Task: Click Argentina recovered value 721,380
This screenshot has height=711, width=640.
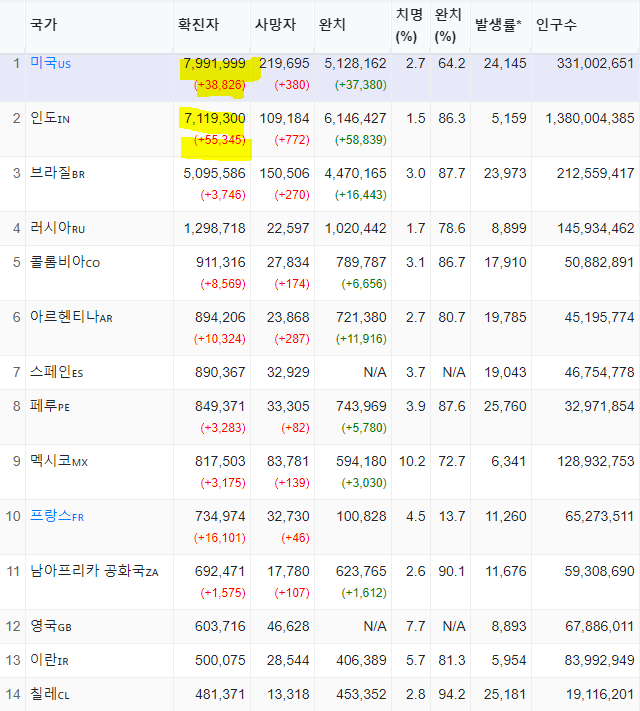Action: click(361, 317)
